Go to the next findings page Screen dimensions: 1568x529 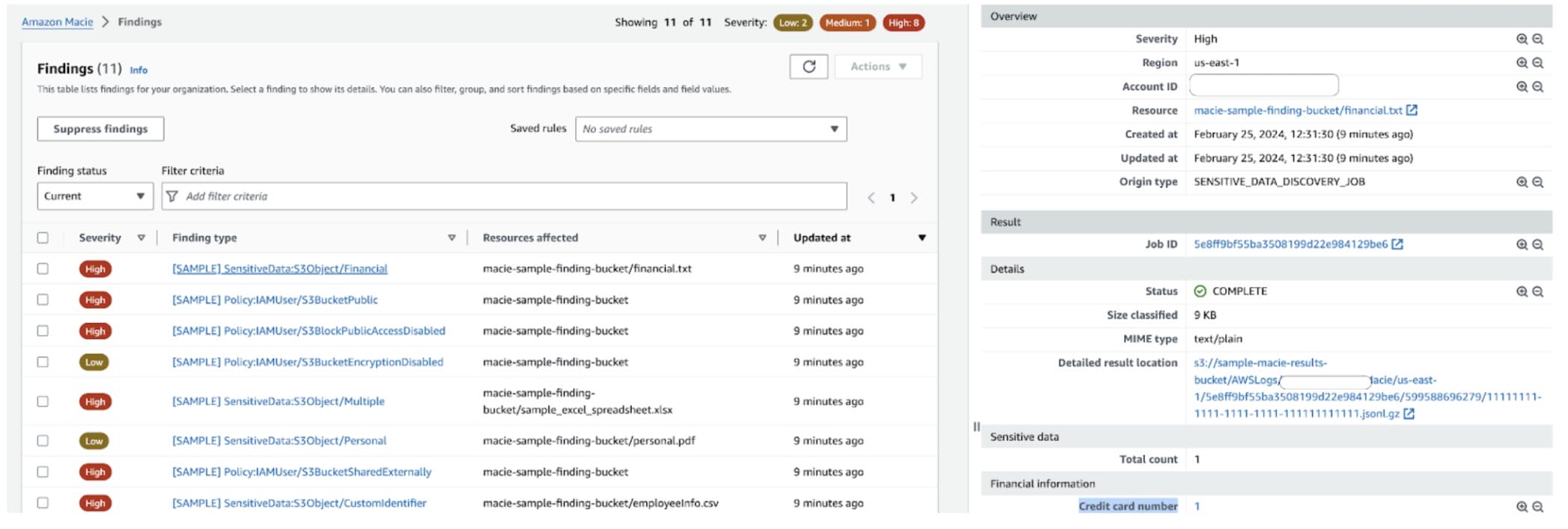click(x=914, y=198)
